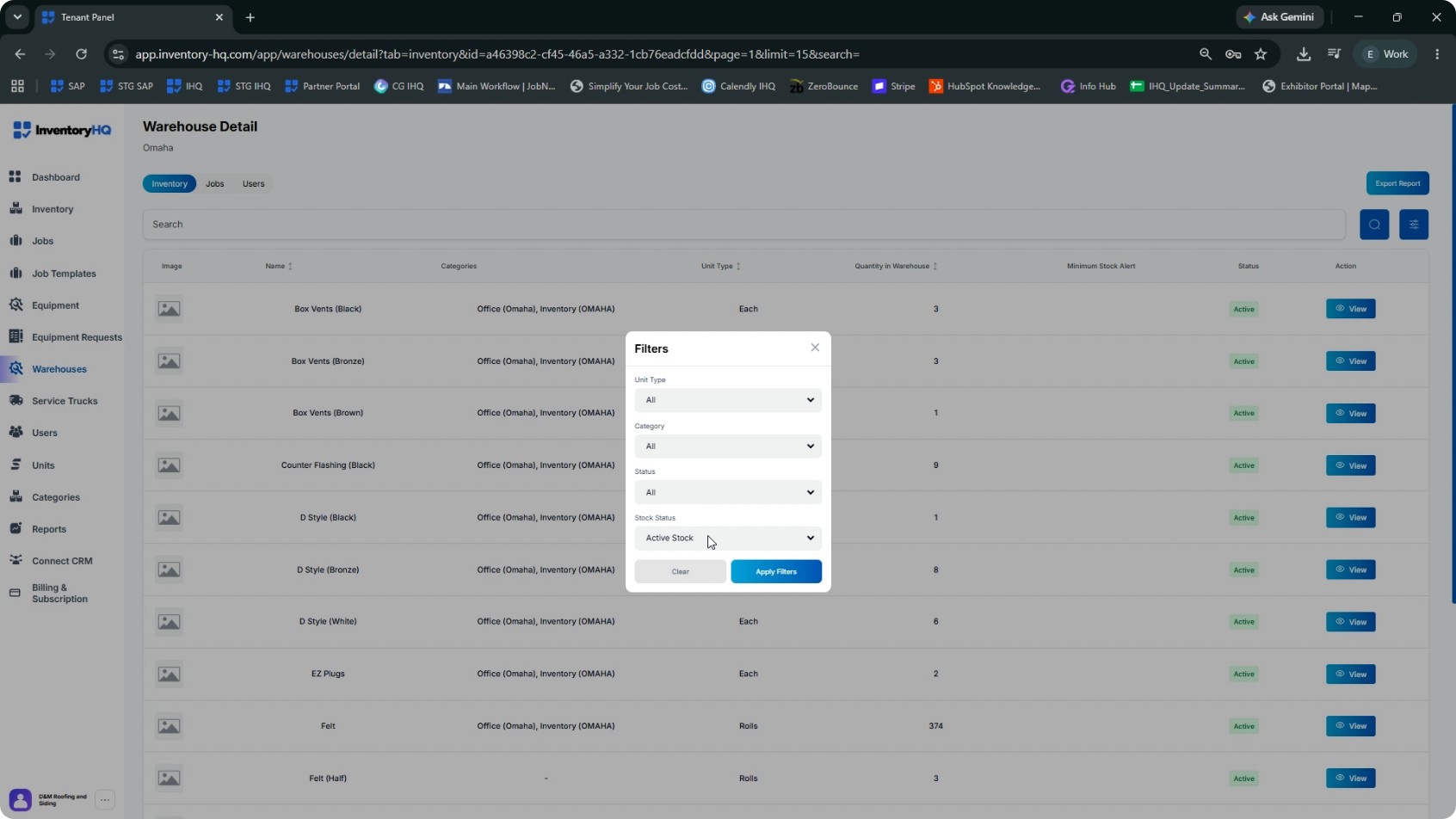
Task: Click the EZ Plugs image thumbnail
Action: coord(169,674)
